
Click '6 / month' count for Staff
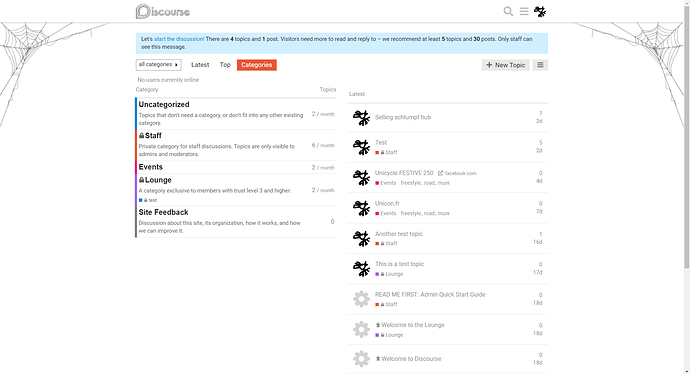pos(323,145)
